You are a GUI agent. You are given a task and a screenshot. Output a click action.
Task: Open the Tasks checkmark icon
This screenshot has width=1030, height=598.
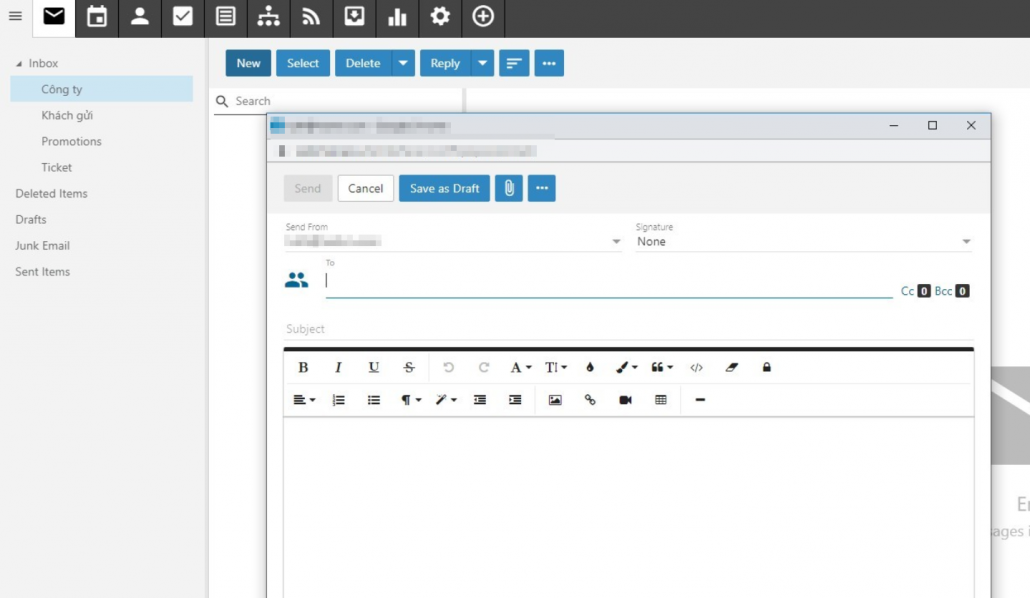pyautogui.click(x=183, y=16)
